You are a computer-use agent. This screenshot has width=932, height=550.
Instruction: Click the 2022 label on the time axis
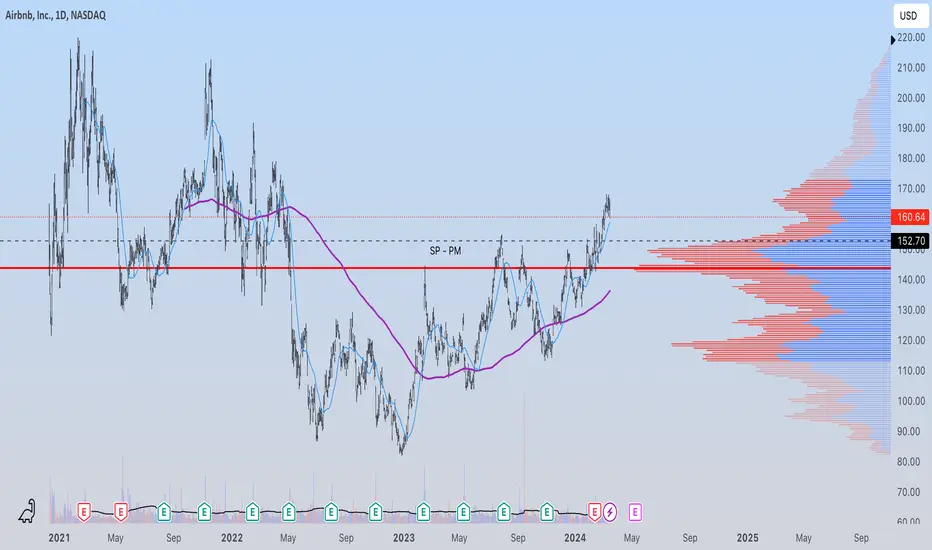click(x=232, y=538)
